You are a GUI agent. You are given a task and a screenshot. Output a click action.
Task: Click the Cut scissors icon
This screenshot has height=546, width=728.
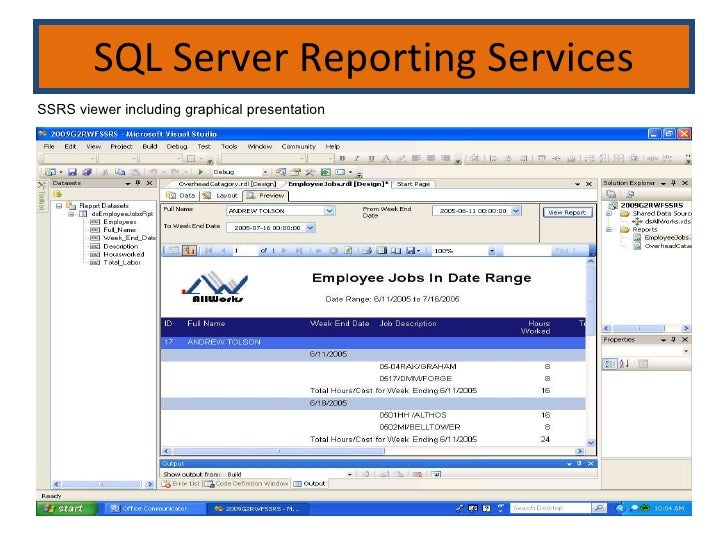pos(105,172)
